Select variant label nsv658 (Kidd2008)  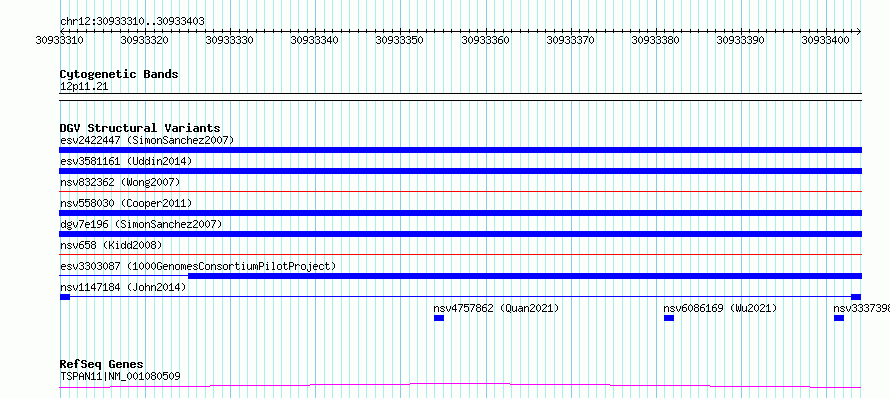111,245
